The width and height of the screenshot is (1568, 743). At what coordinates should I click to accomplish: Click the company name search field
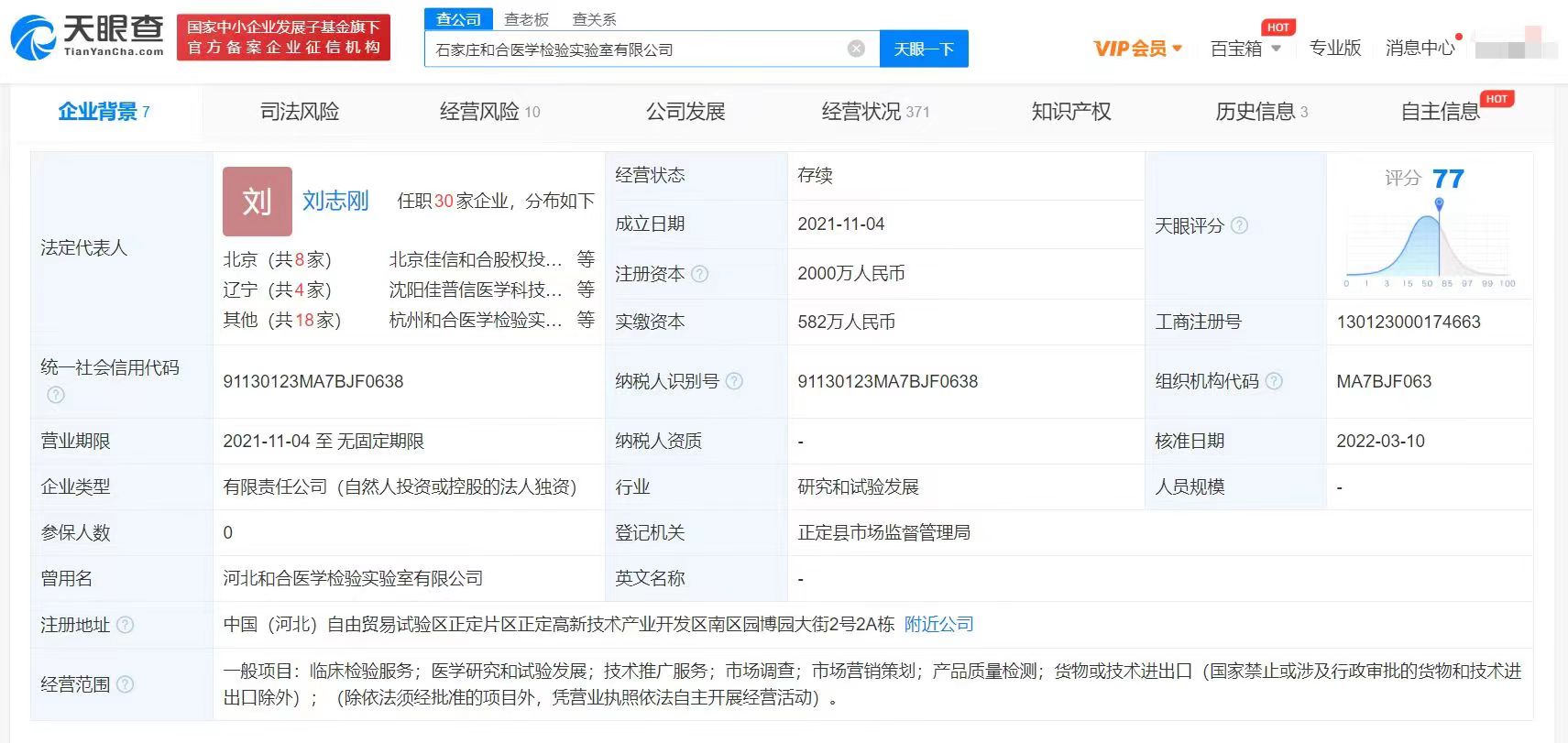click(632, 49)
